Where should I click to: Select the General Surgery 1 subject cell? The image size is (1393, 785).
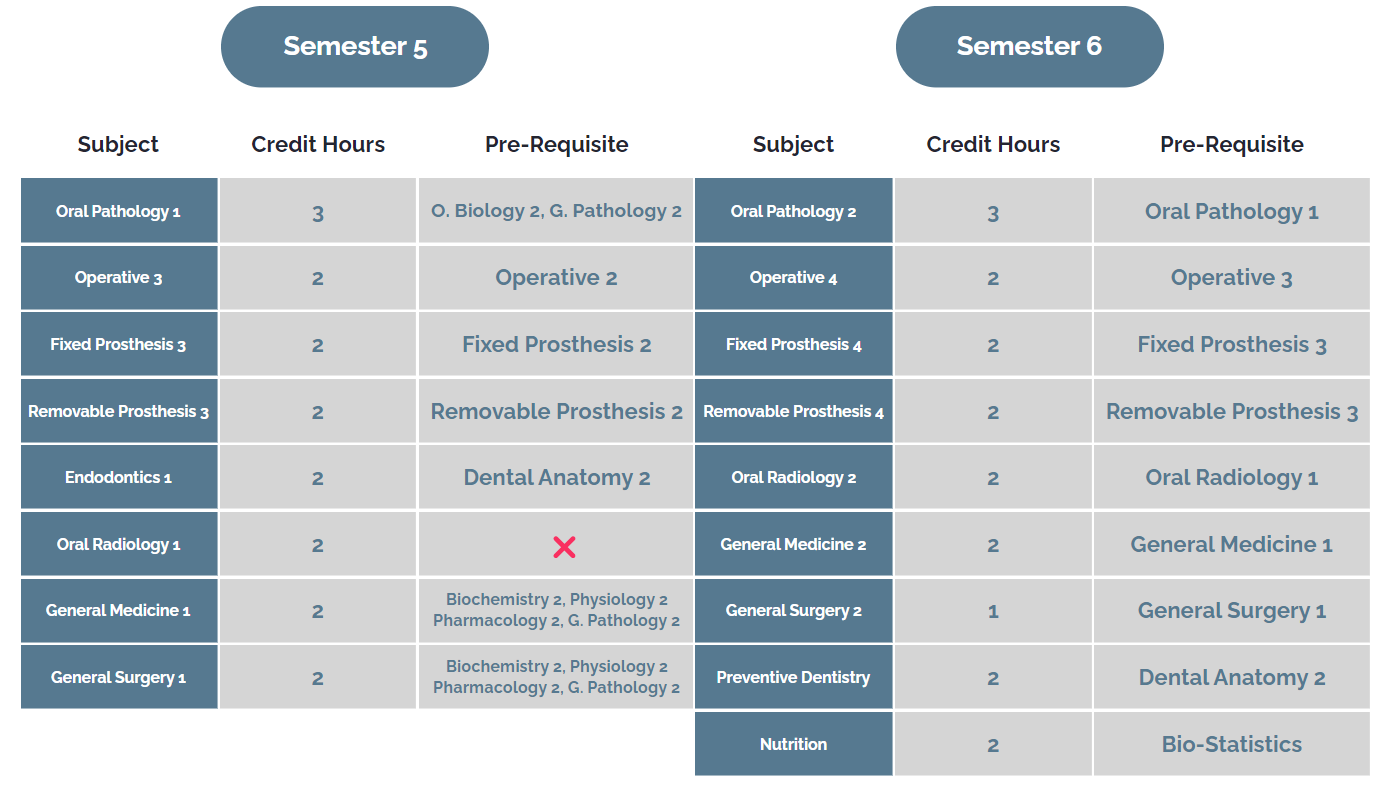coord(119,678)
